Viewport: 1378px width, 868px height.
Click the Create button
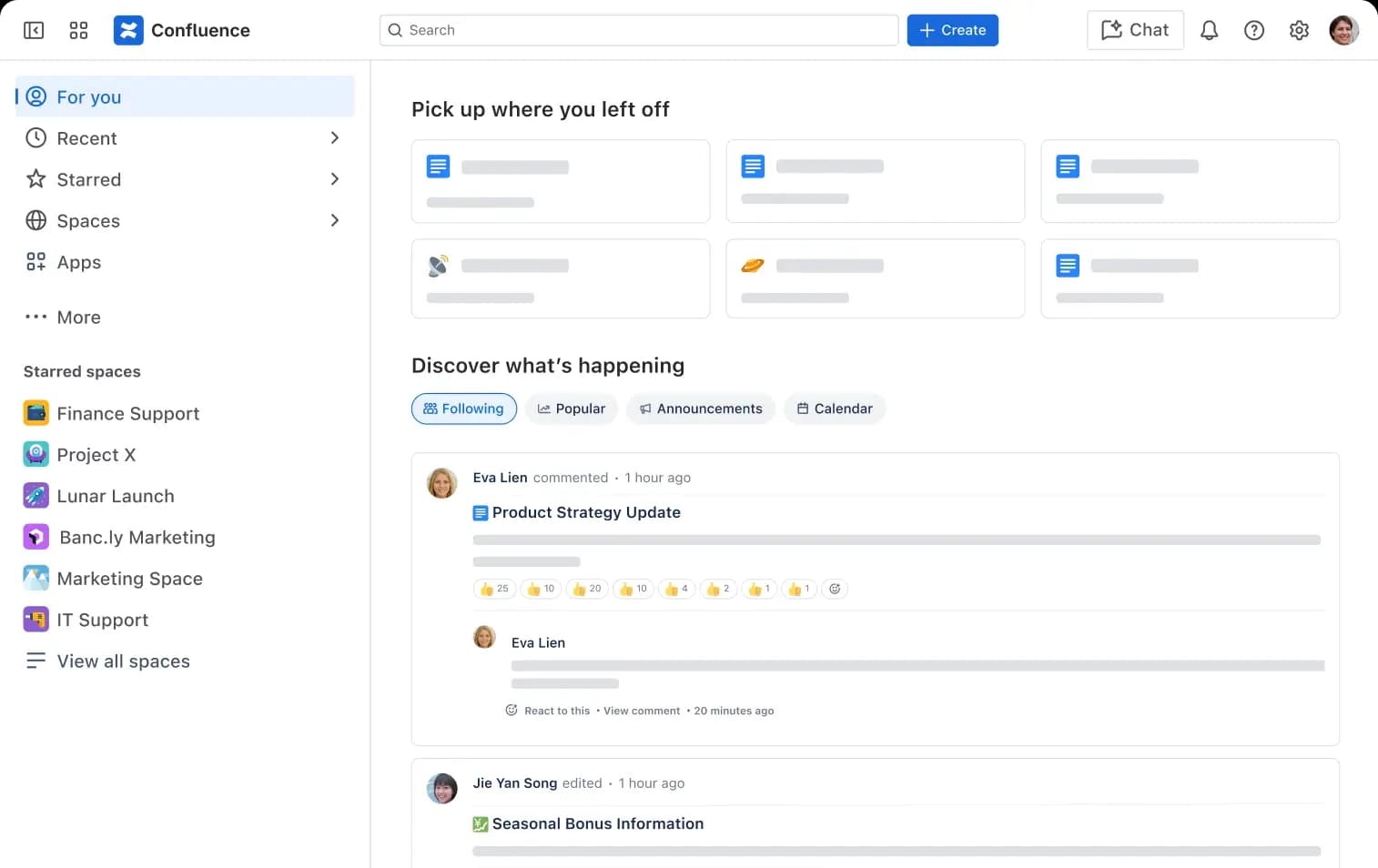pyautogui.click(x=952, y=30)
